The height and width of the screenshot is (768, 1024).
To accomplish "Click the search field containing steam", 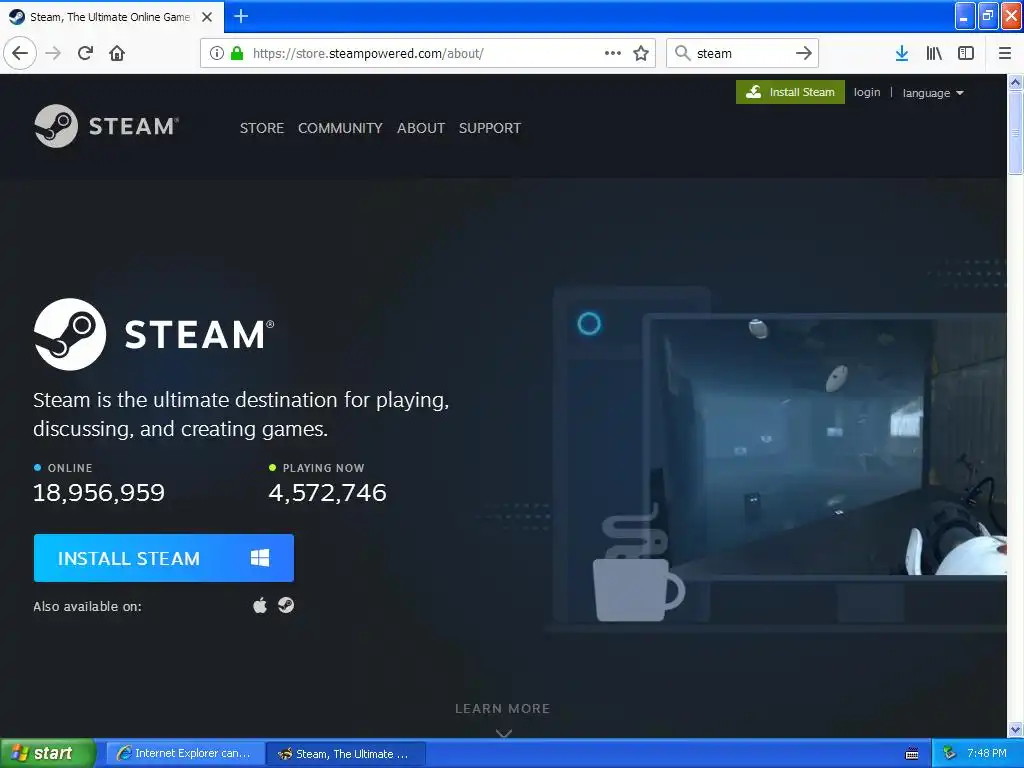I will tap(741, 53).
